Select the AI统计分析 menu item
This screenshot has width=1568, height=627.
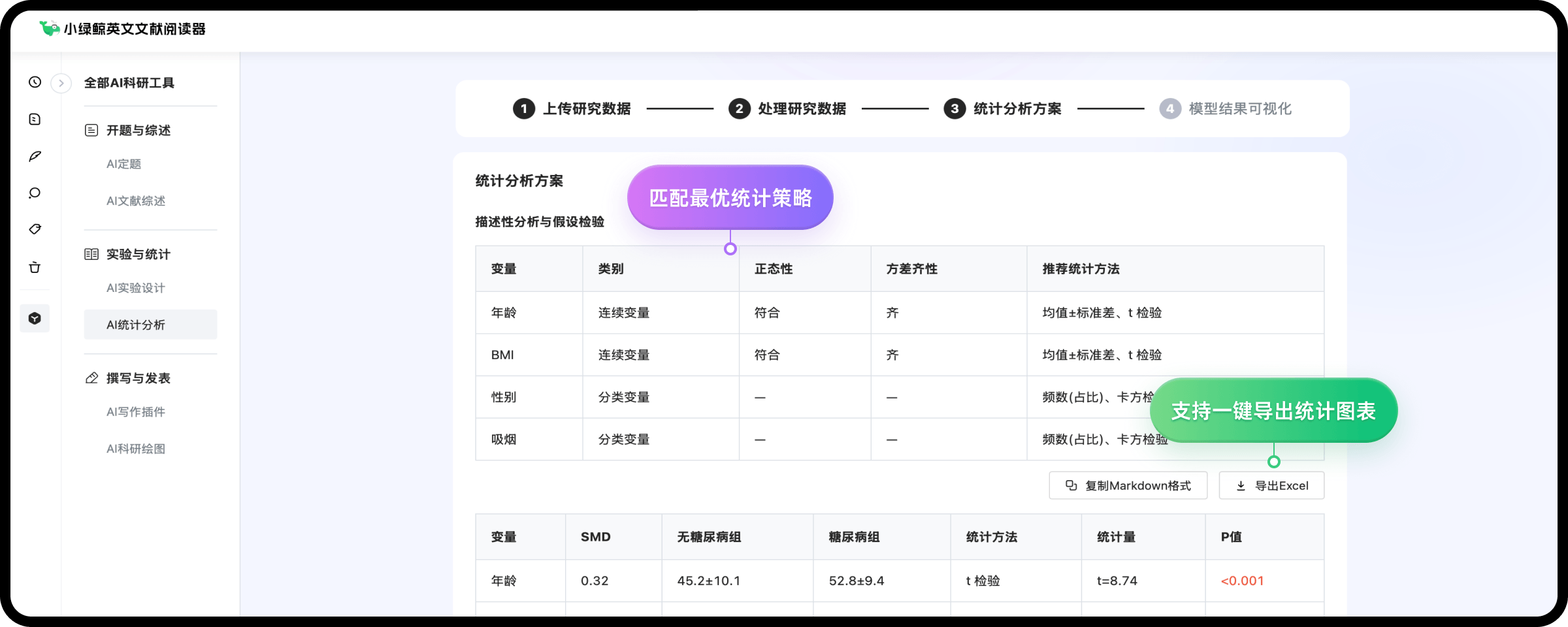[150, 325]
